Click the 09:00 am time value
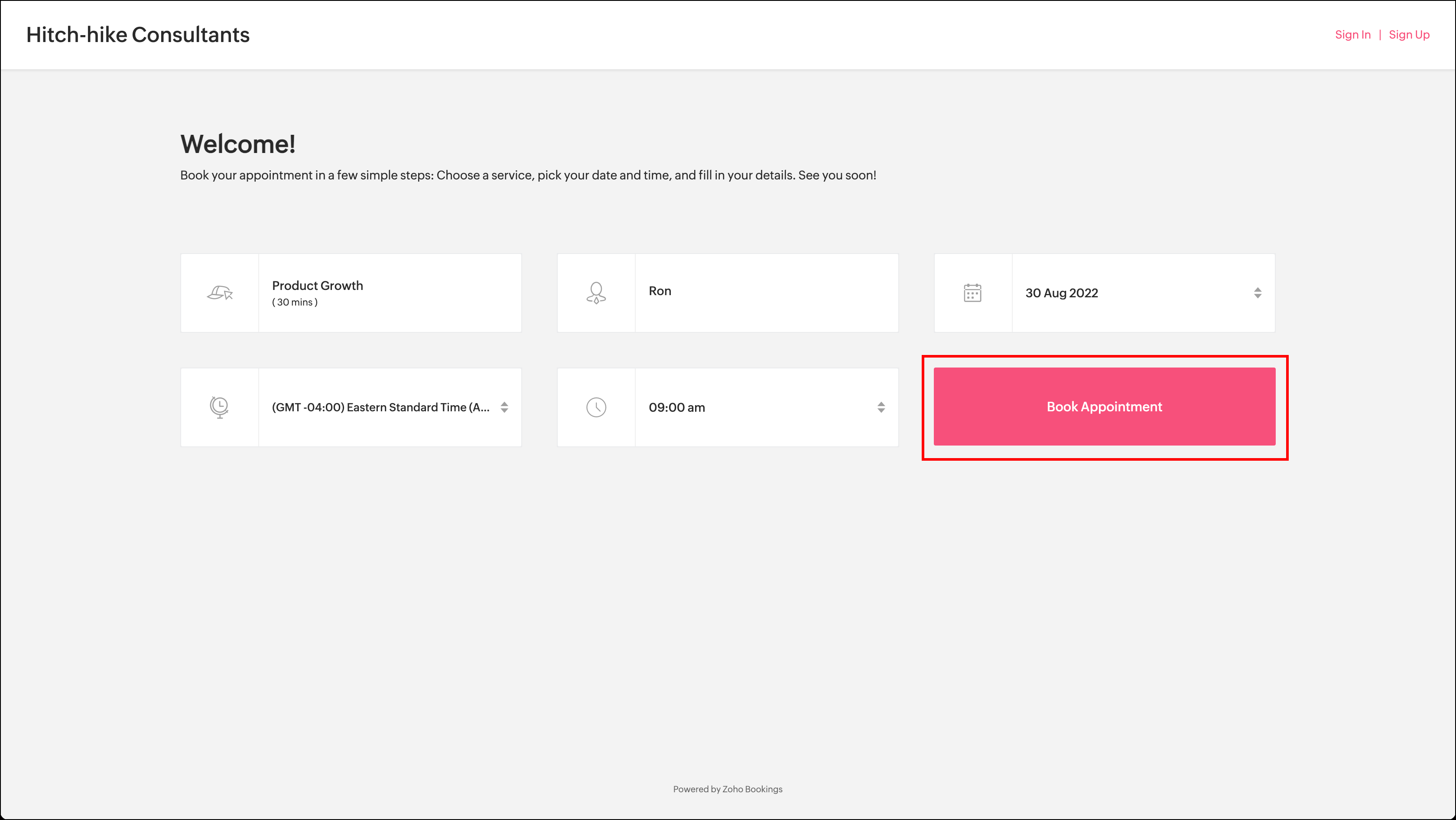 676,407
